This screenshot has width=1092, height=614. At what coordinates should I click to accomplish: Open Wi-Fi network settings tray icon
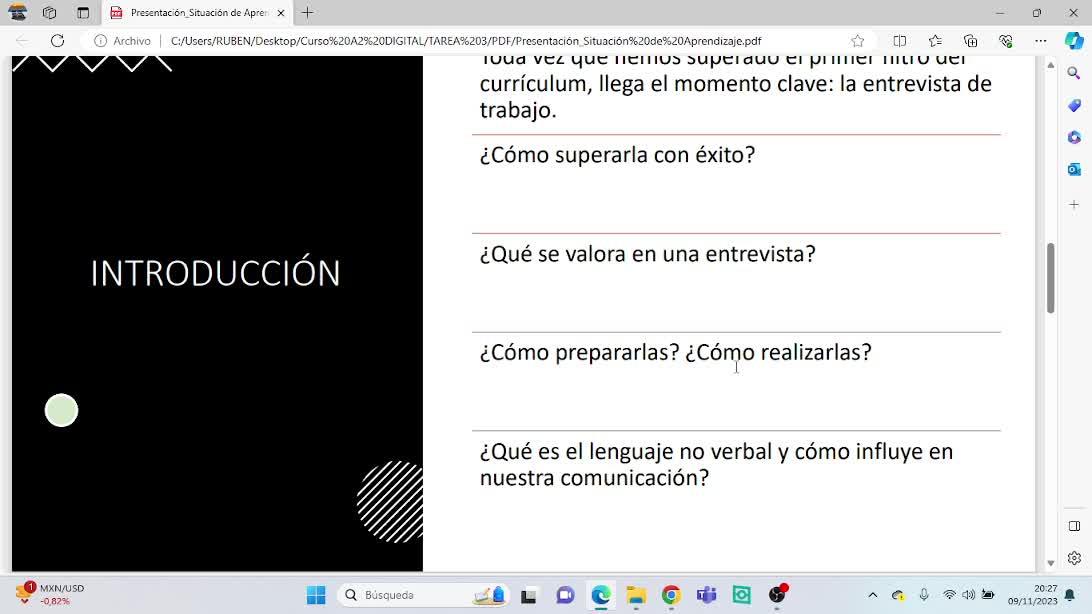click(x=949, y=595)
